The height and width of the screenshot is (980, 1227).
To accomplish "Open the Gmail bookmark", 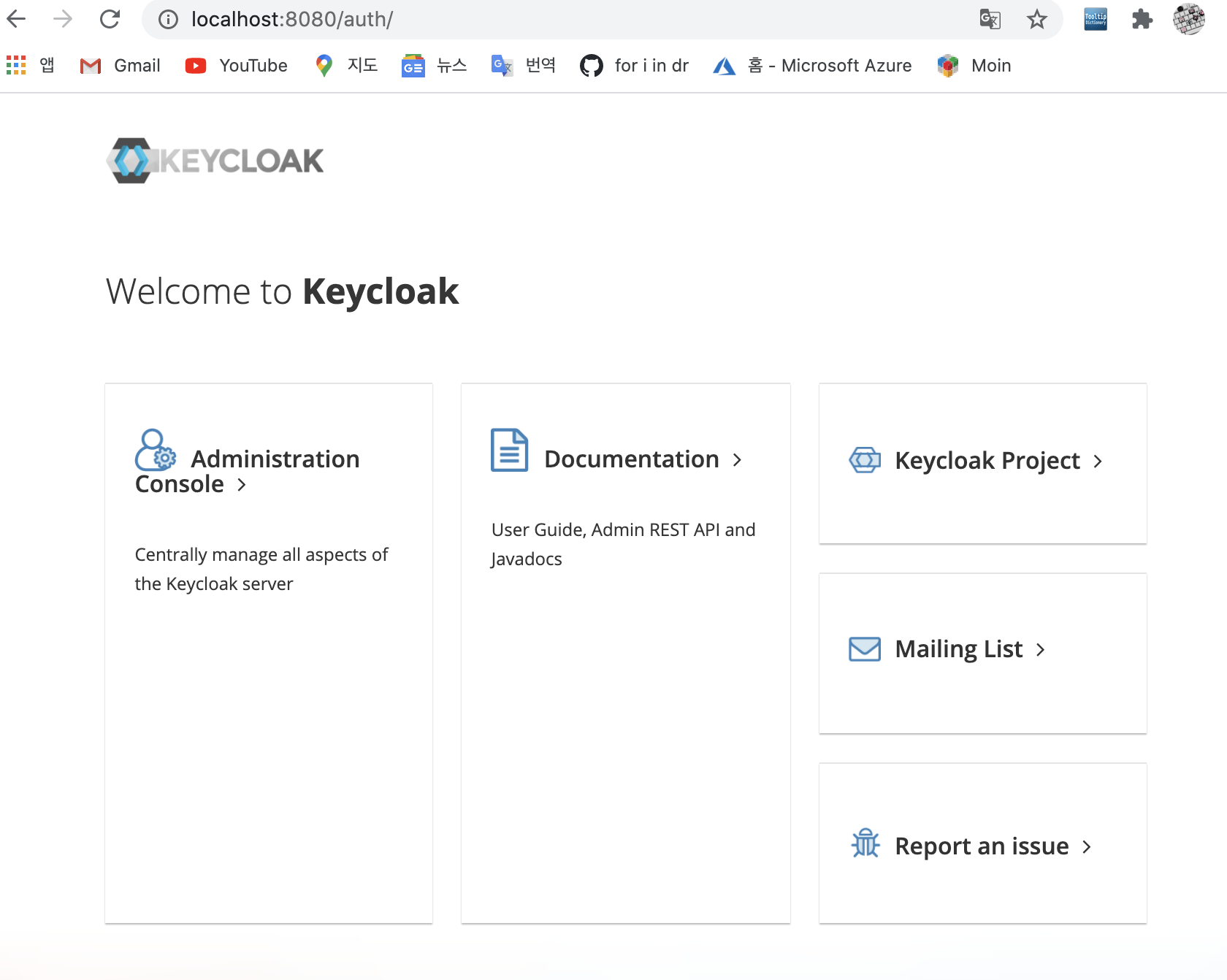I will tap(121, 66).
